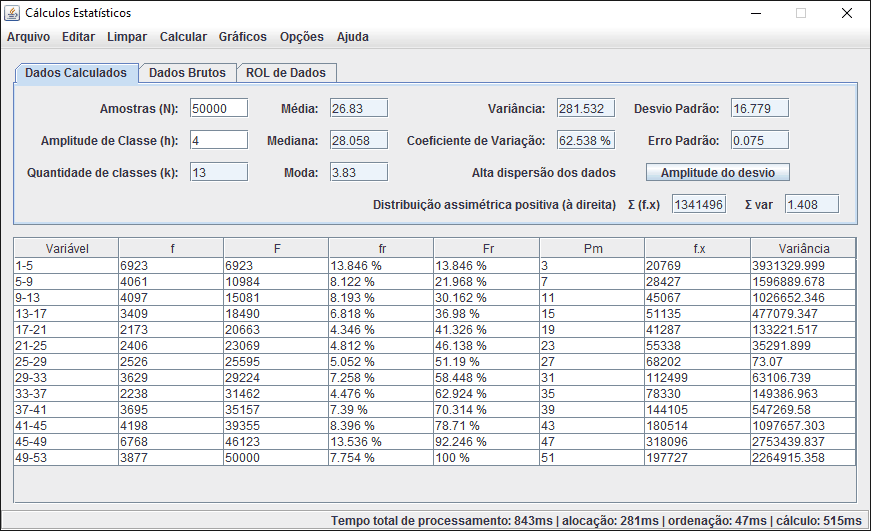Screen dimensions: 871x531
Task: Select the 21-25 class row cell
Action: [x=66, y=345]
